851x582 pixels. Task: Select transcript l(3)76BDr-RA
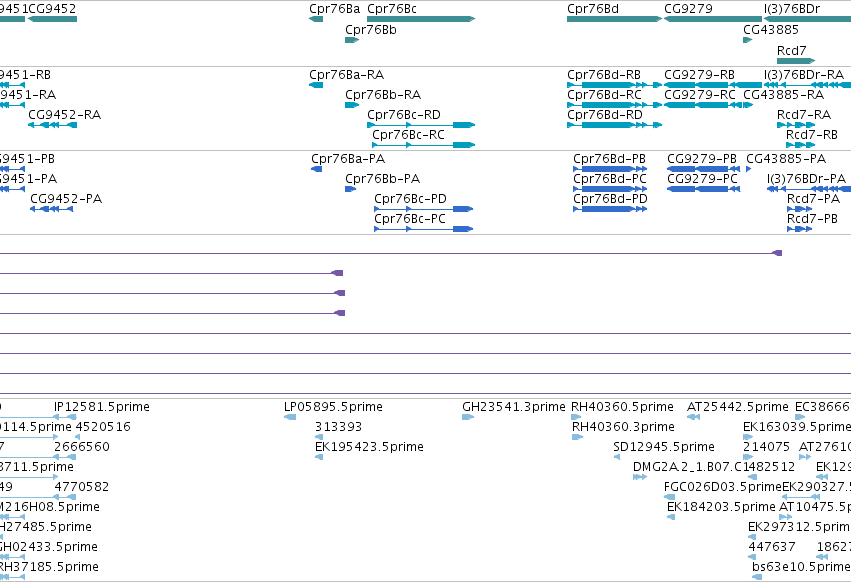(x=808, y=85)
